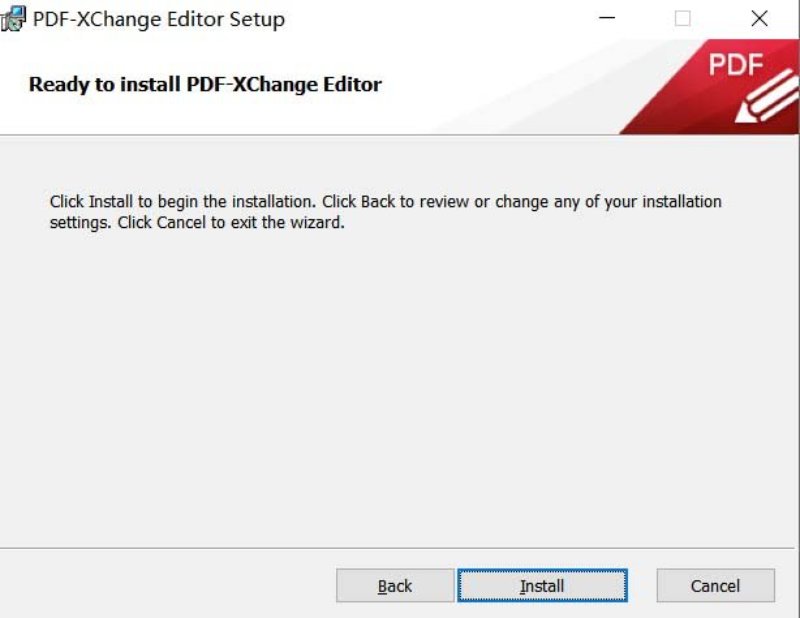Screen dimensions: 800x618
Task: Click Back to review installation settings
Action: (x=393, y=586)
